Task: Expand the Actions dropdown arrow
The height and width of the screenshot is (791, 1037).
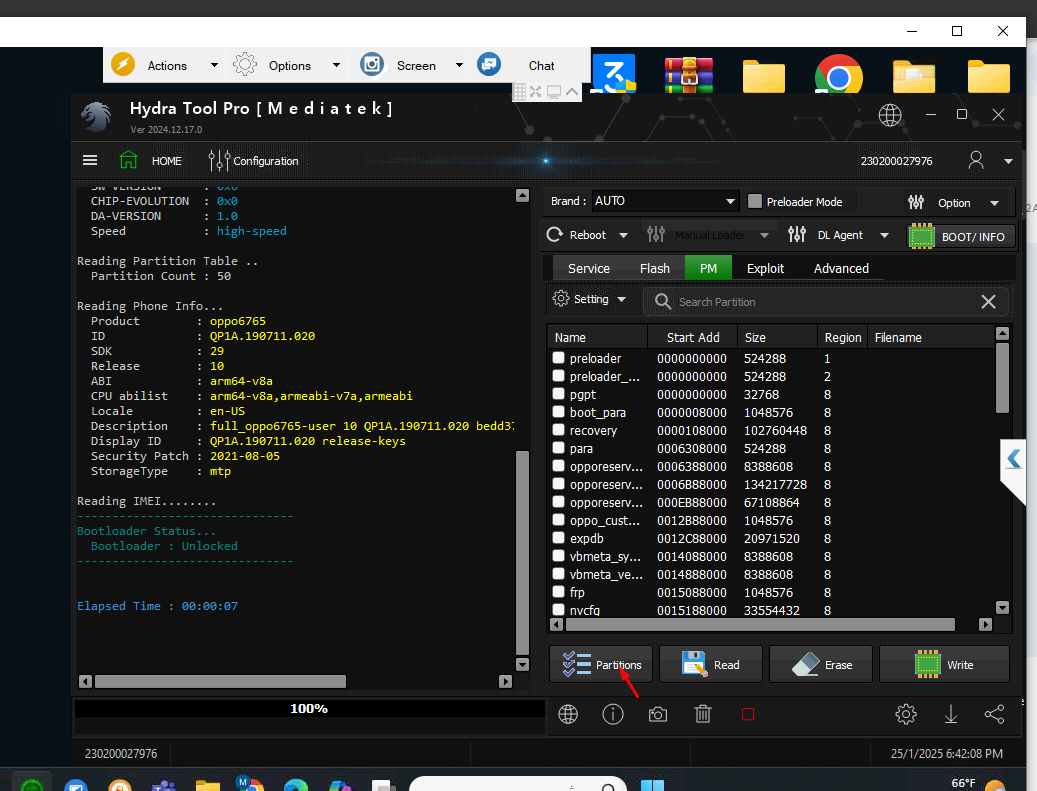Action: tap(214, 65)
